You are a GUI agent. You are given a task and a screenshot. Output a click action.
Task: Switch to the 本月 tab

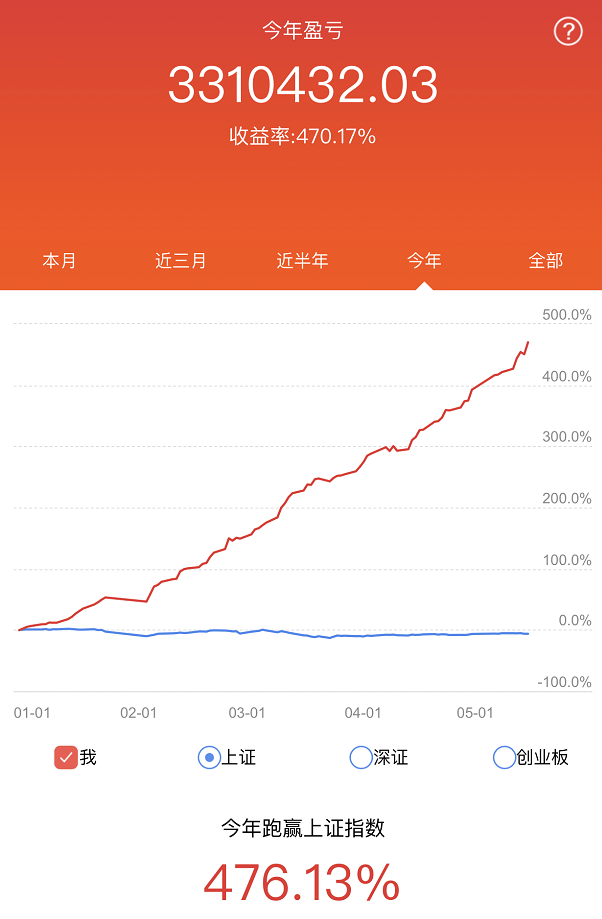point(59,261)
